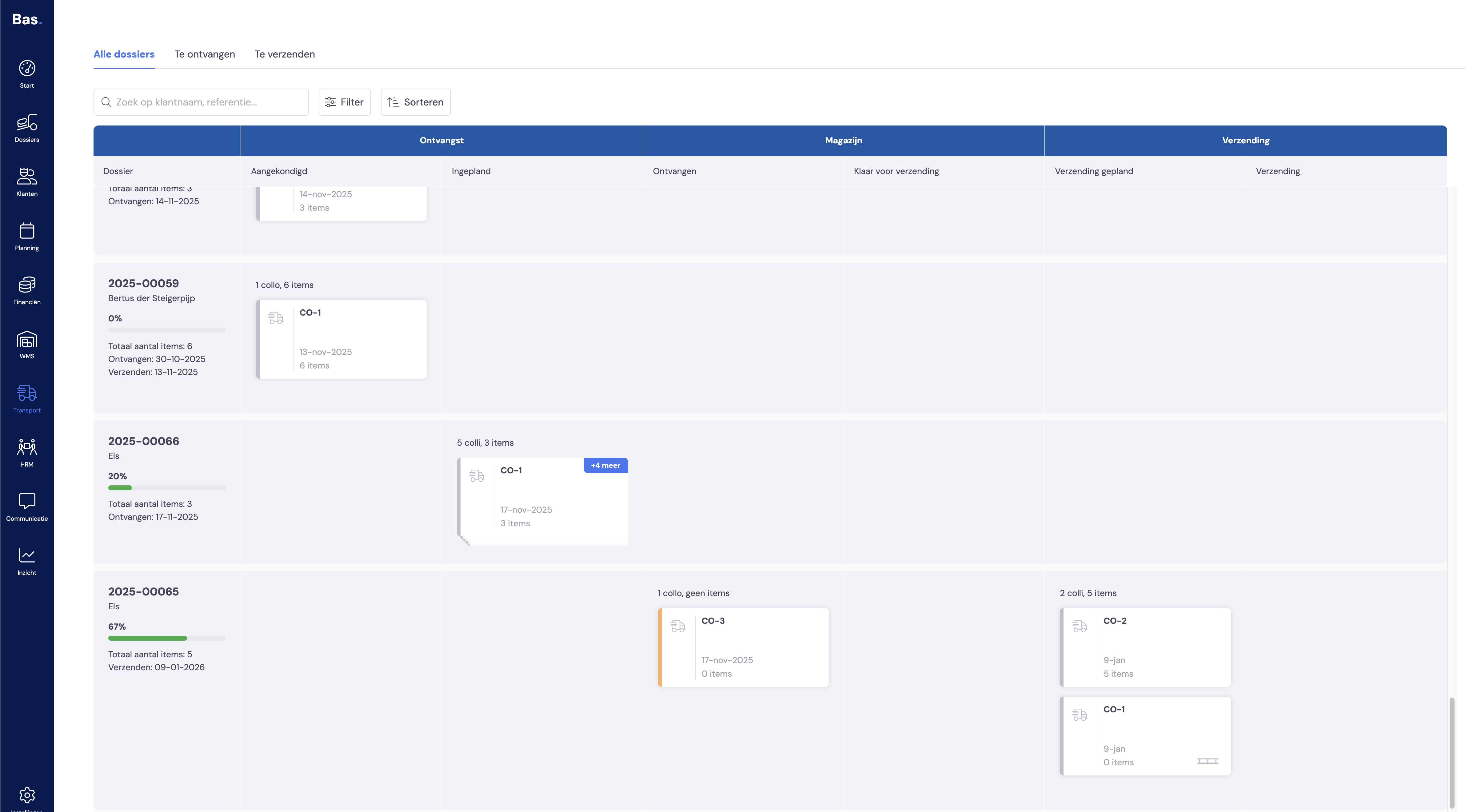The height and width of the screenshot is (812, 1465).
Task: Click truck icon on the CO-3 card
Action: (678, 626)
